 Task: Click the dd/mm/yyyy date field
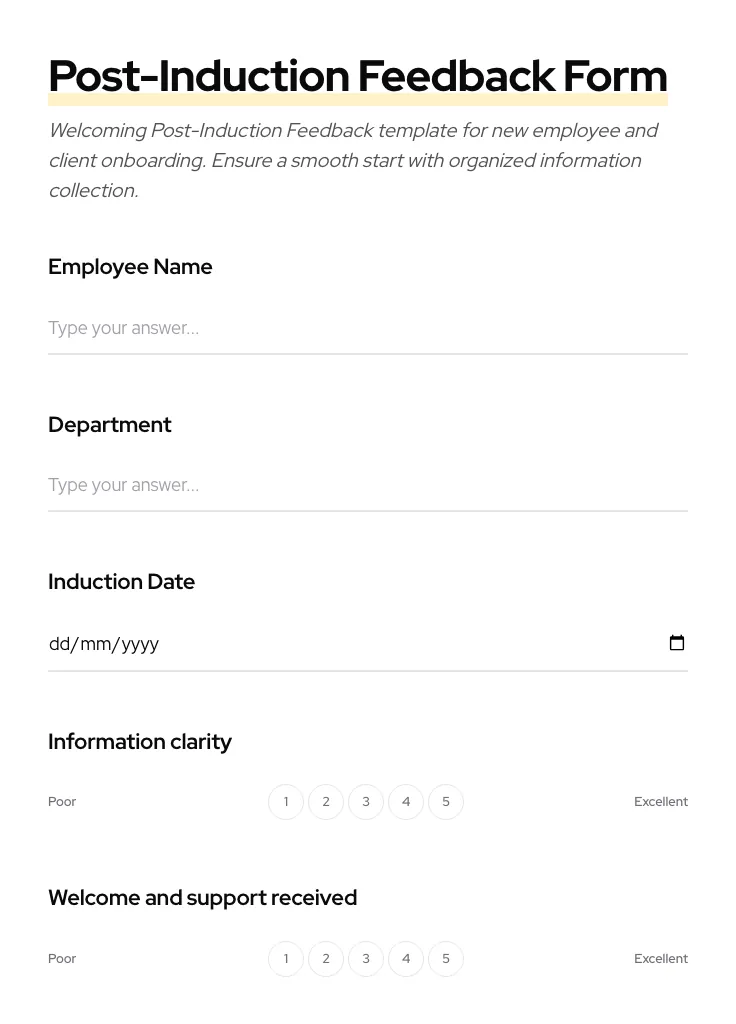300,643
